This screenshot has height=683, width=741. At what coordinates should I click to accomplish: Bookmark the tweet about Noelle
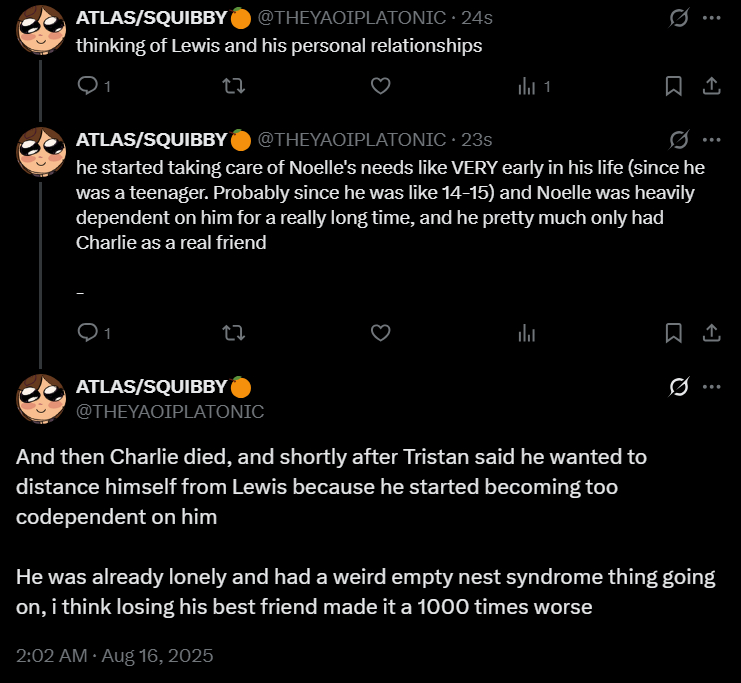[x=674, y=333]
